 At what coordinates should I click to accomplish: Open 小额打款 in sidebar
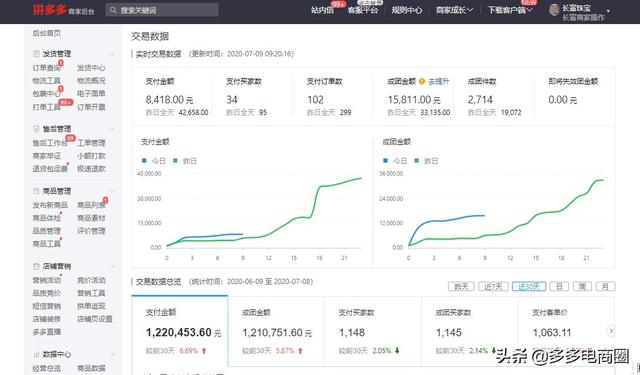(x=91, y=156)
